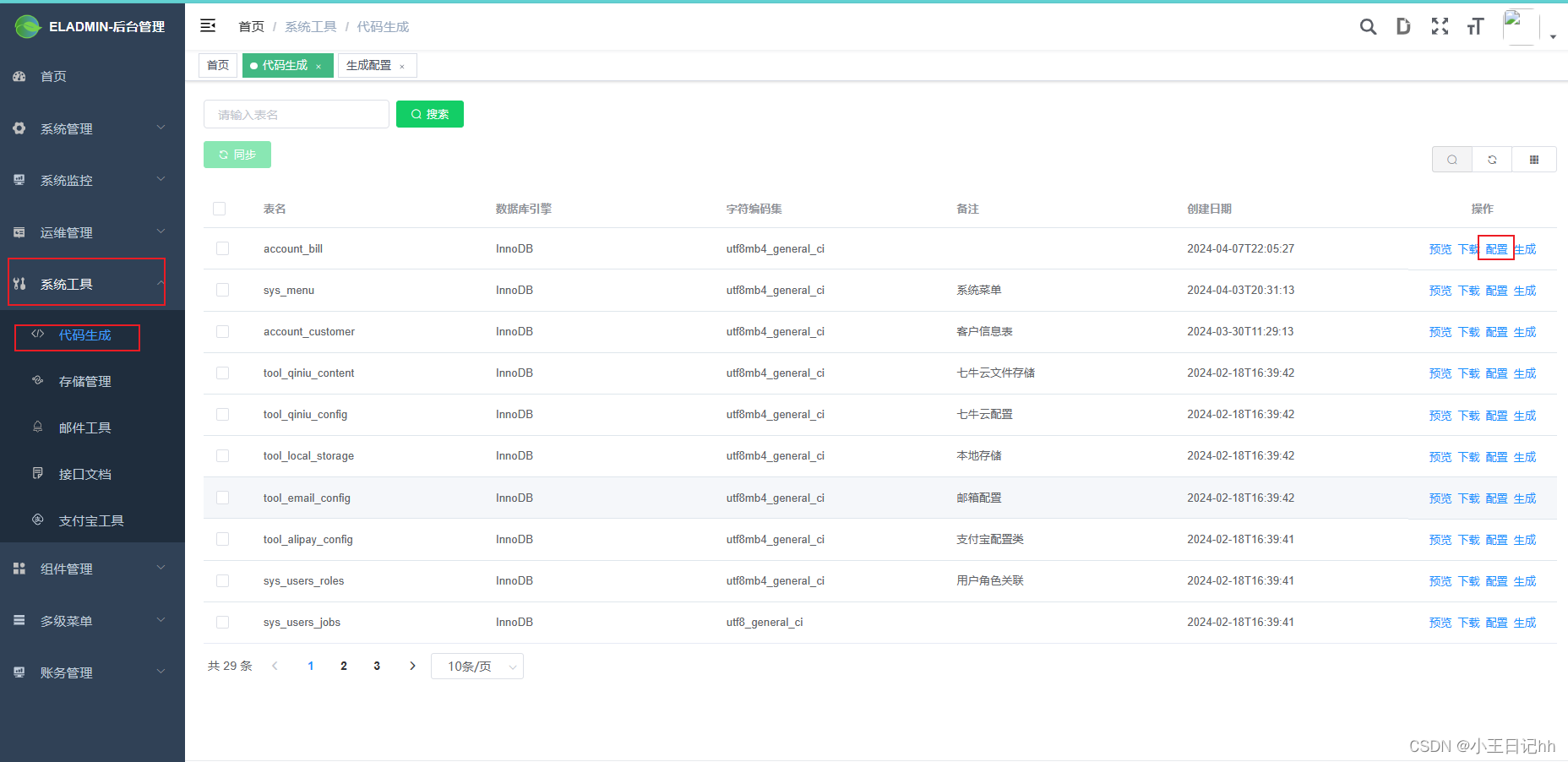Click the 系统管理 gear icon
Image resolution: width=1568 pixels, height=762 pixels.
(x=19, y=128)
